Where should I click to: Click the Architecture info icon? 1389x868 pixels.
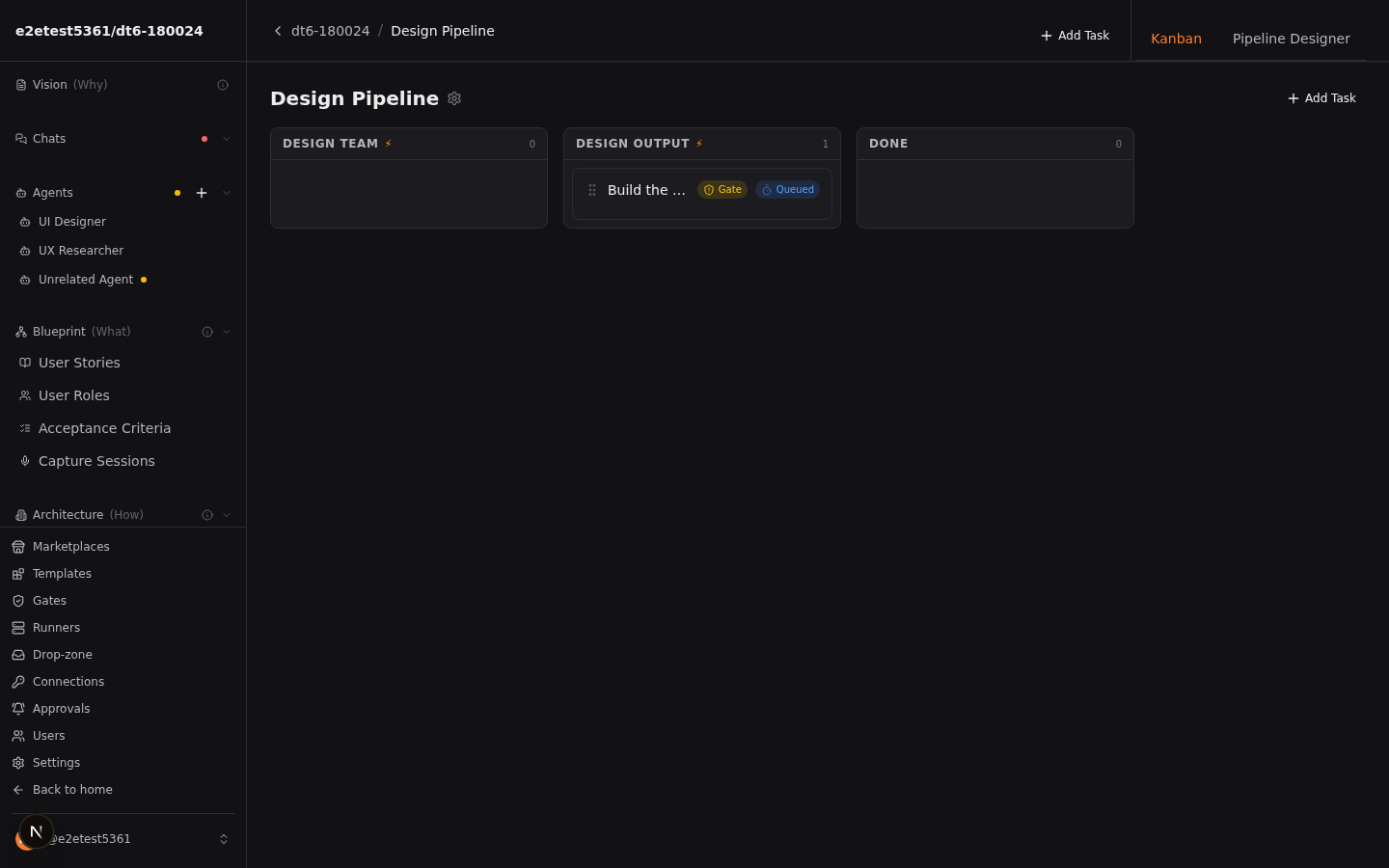pos(207,515)
